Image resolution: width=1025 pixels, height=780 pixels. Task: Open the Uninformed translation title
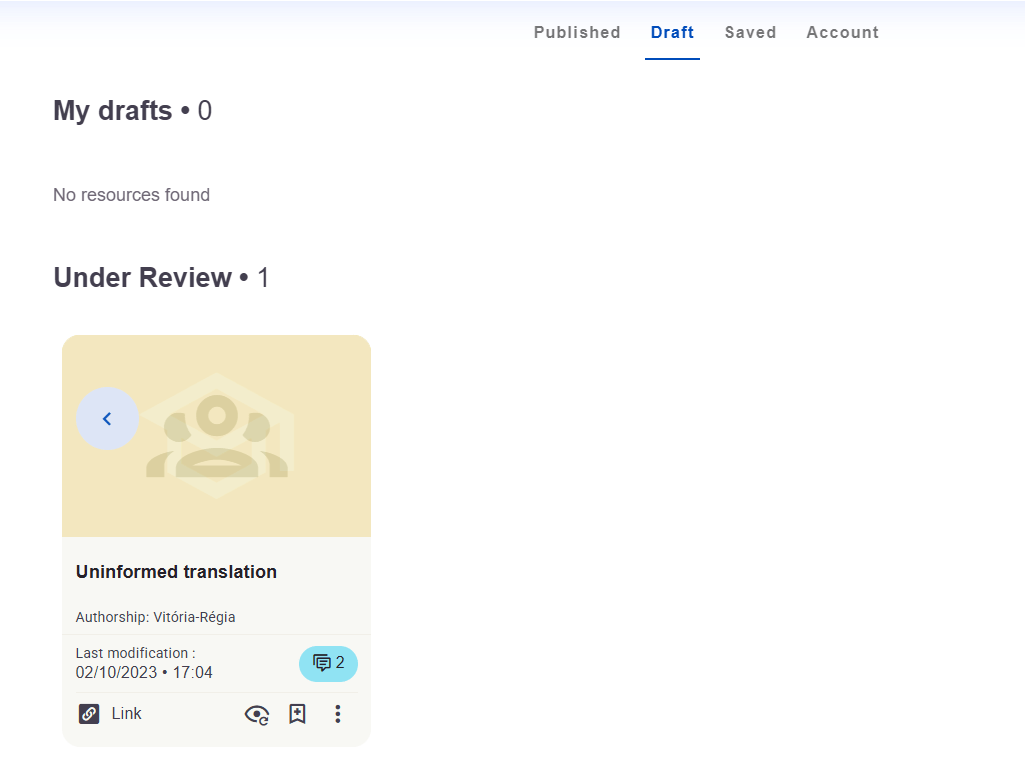(176, 572)
